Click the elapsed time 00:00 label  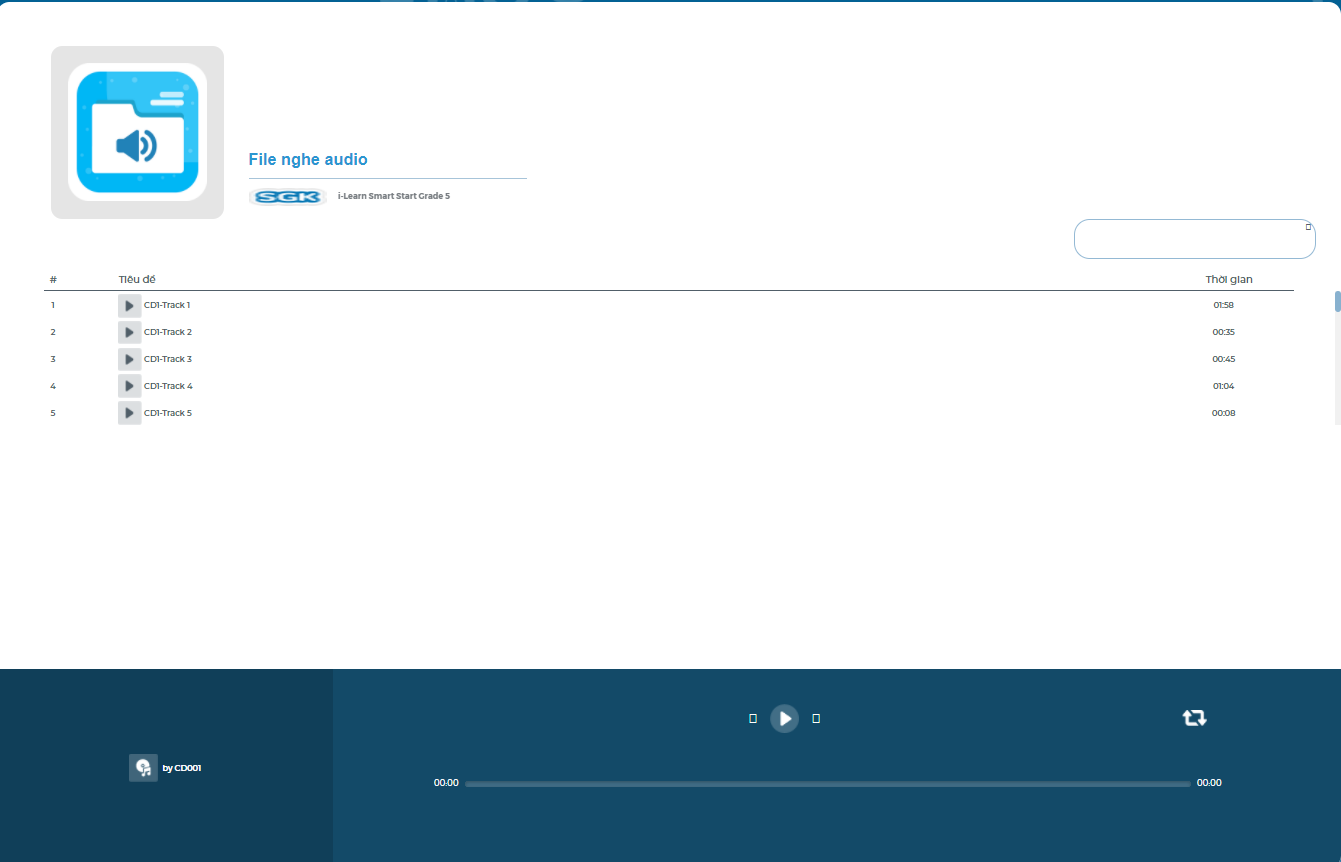pyautogui.click(x=446, y=783)
